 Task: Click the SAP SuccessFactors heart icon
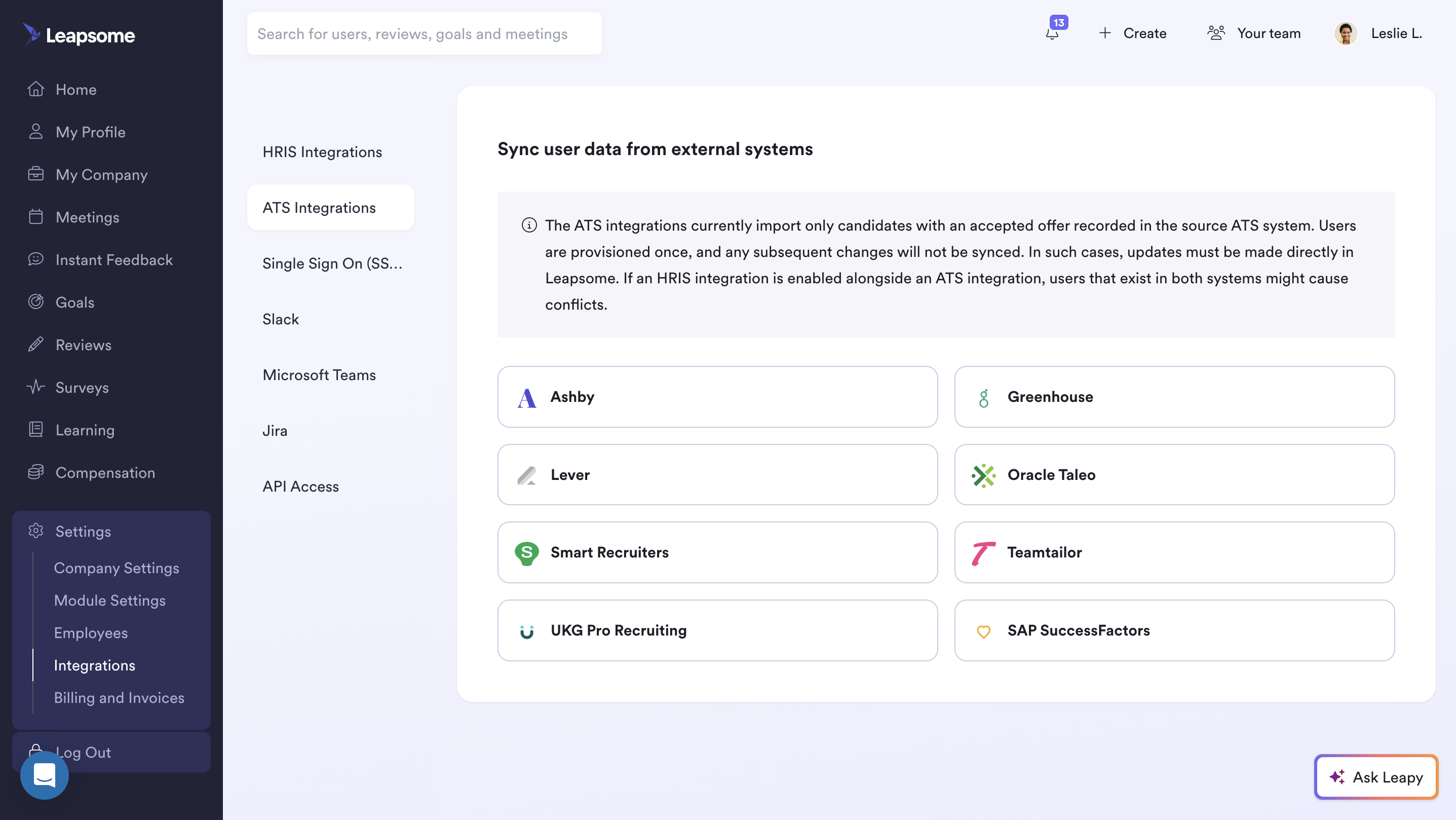[x=983, y=631]
